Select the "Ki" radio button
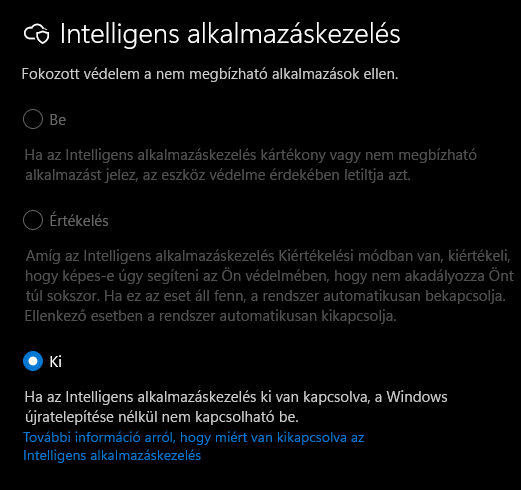521x490 pixels. [33, 361]
